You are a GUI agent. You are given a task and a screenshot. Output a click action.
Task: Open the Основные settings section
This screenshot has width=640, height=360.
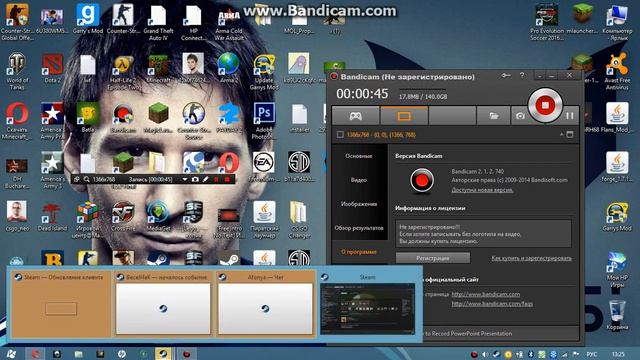point(359,156)
